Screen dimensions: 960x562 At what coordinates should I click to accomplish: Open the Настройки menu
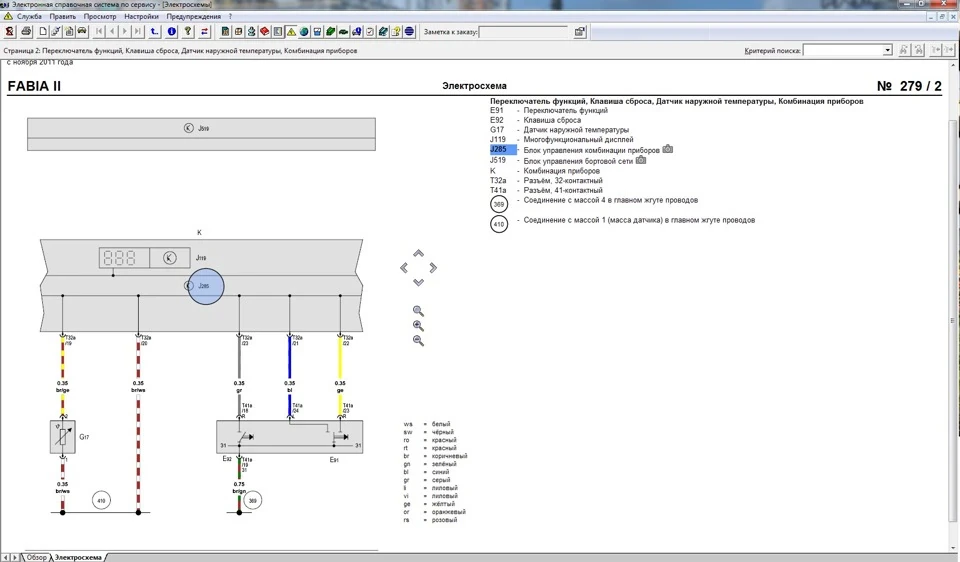[x=141, y=17]
